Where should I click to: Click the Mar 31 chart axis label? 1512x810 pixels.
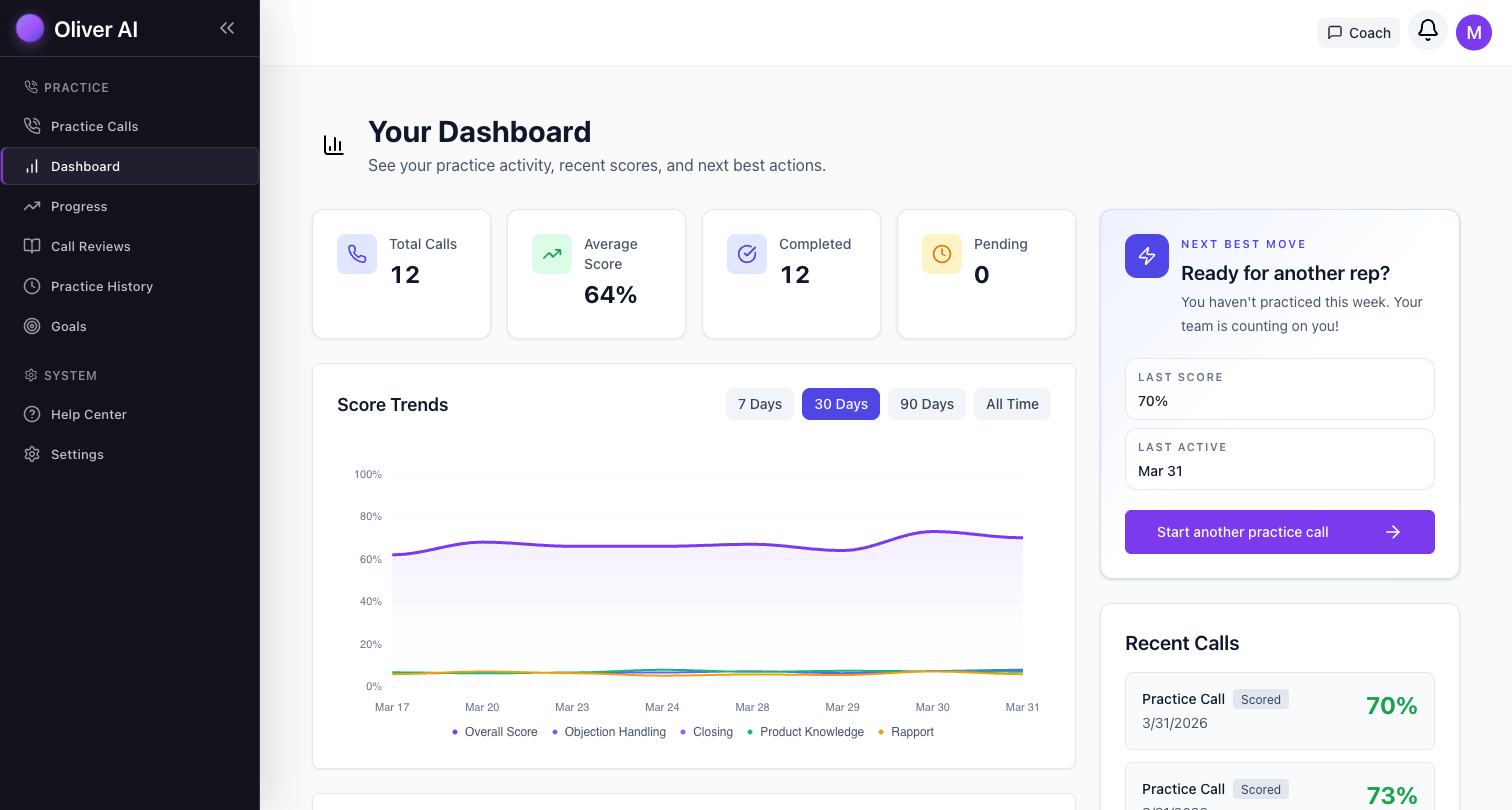coord(1022,707)
